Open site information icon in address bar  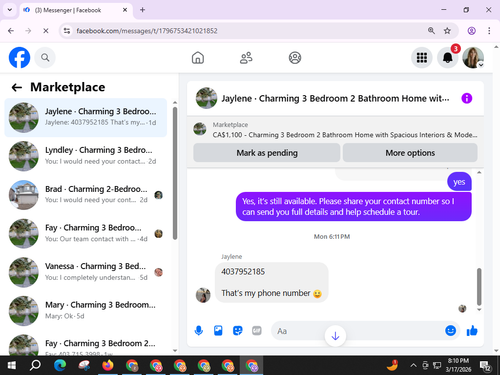click(67, 31)
